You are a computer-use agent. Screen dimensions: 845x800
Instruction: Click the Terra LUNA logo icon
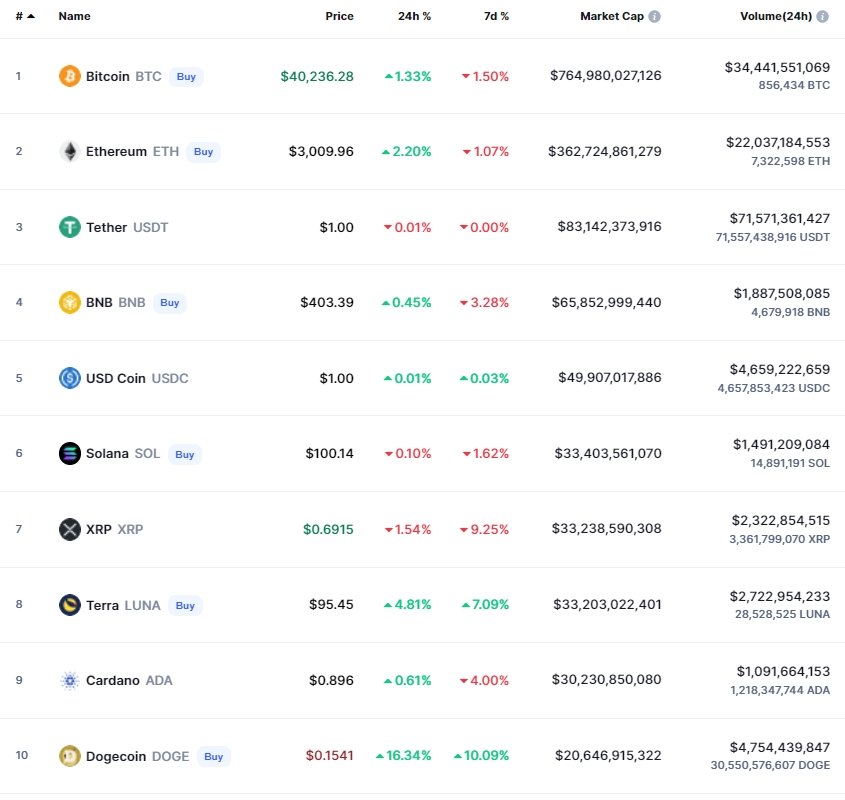tap(70, 605)
